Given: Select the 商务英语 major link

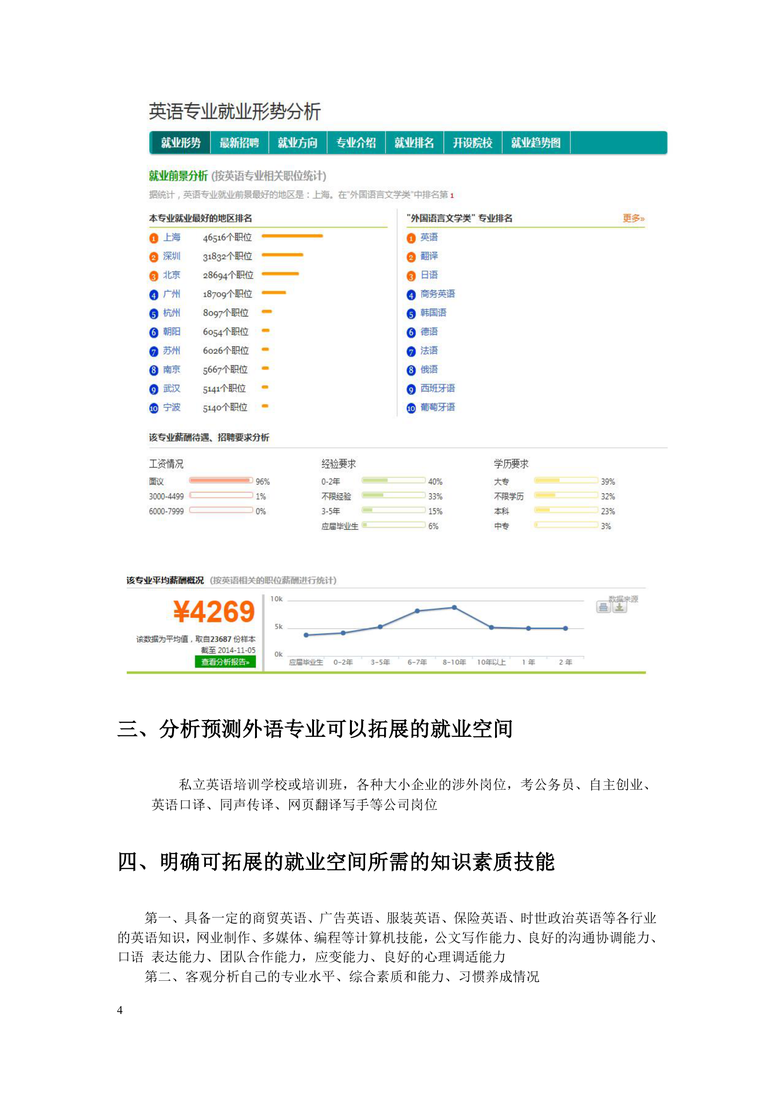Looking at the screenshot, I should (438, 294).
